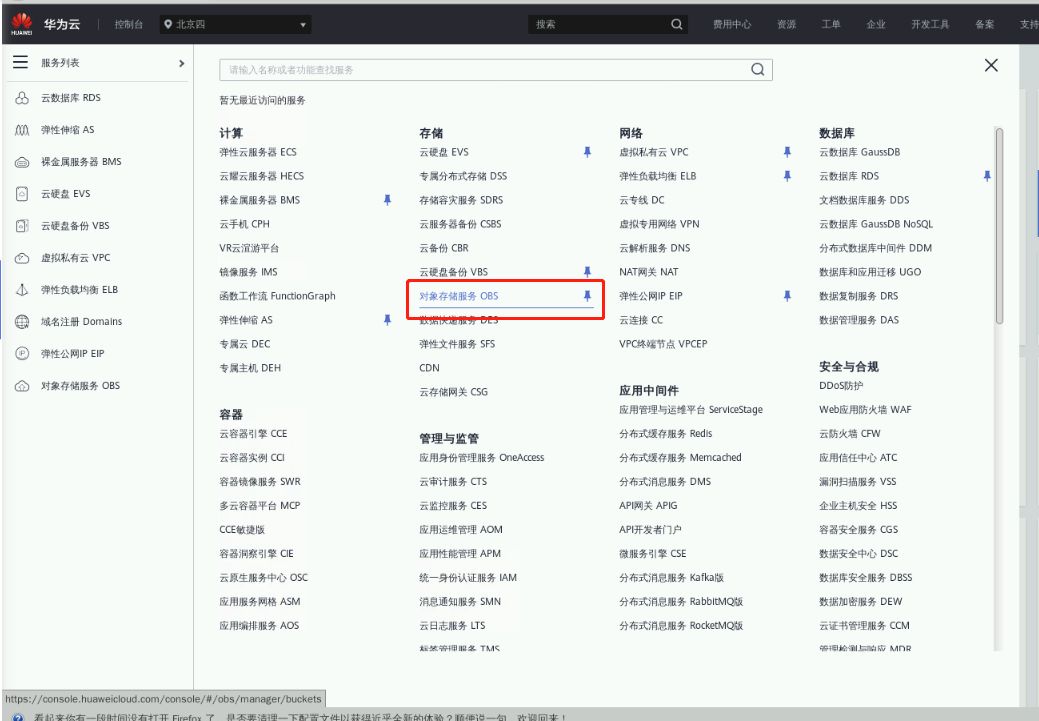Open 费用中心 in top menu
The width and height of the screenshot is (1039, 721).
[732, 24]
